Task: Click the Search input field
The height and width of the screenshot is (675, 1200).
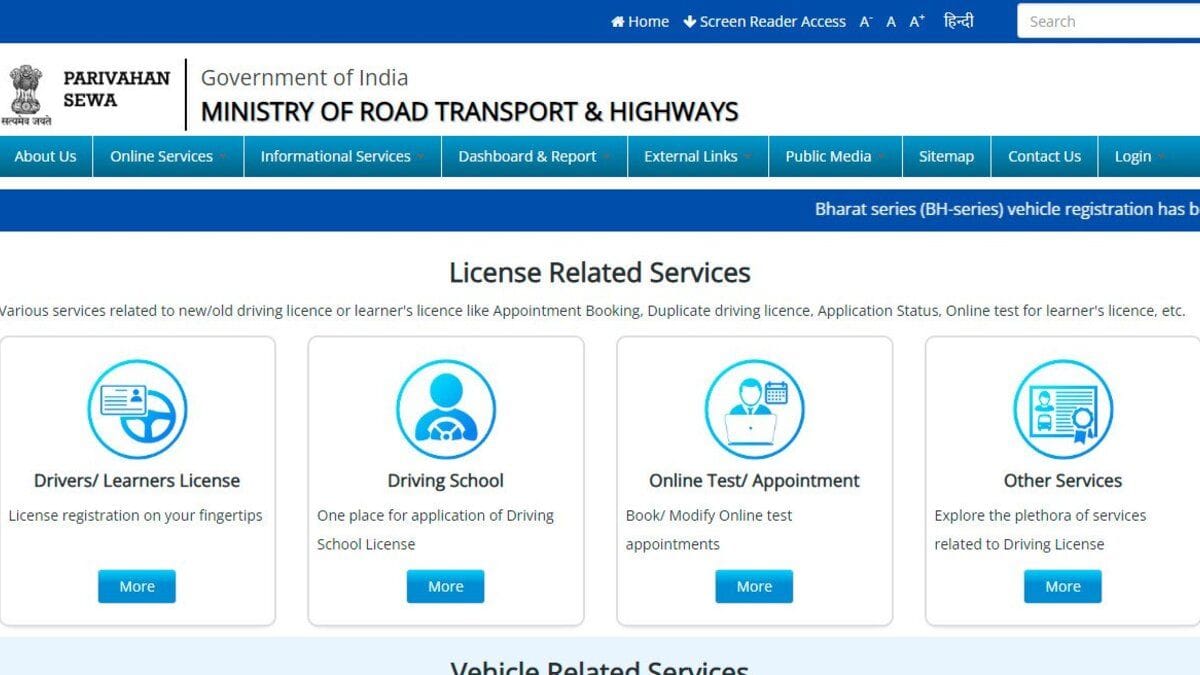Action: click(1108, 21)
